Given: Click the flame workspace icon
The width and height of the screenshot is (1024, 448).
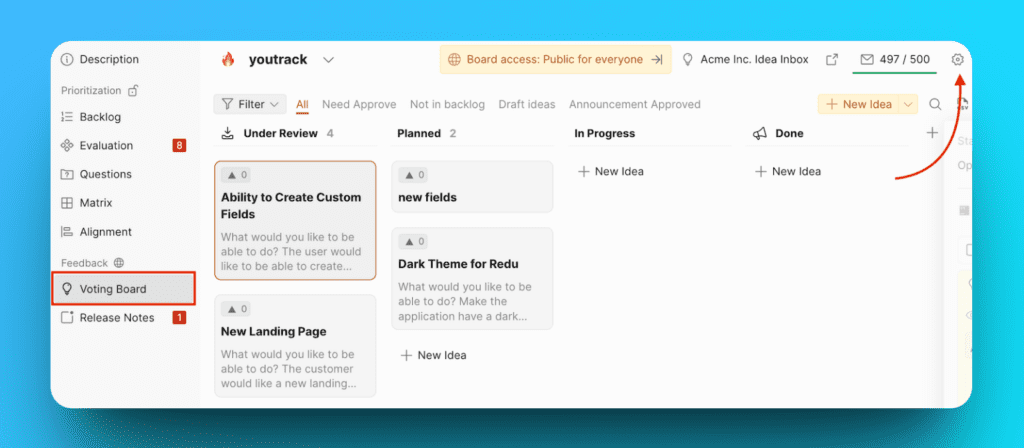Looking at the screenshot, I should coord(228,60).
